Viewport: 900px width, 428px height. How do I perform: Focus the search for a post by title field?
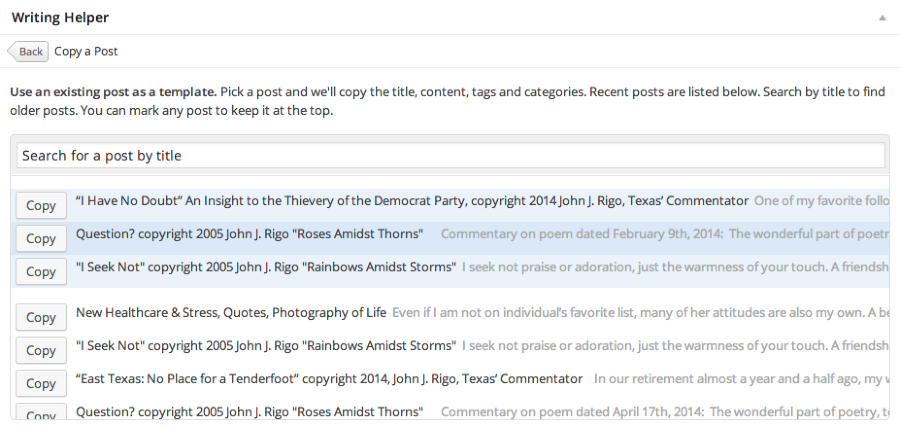pyautogui.click(x=450, y=156)
